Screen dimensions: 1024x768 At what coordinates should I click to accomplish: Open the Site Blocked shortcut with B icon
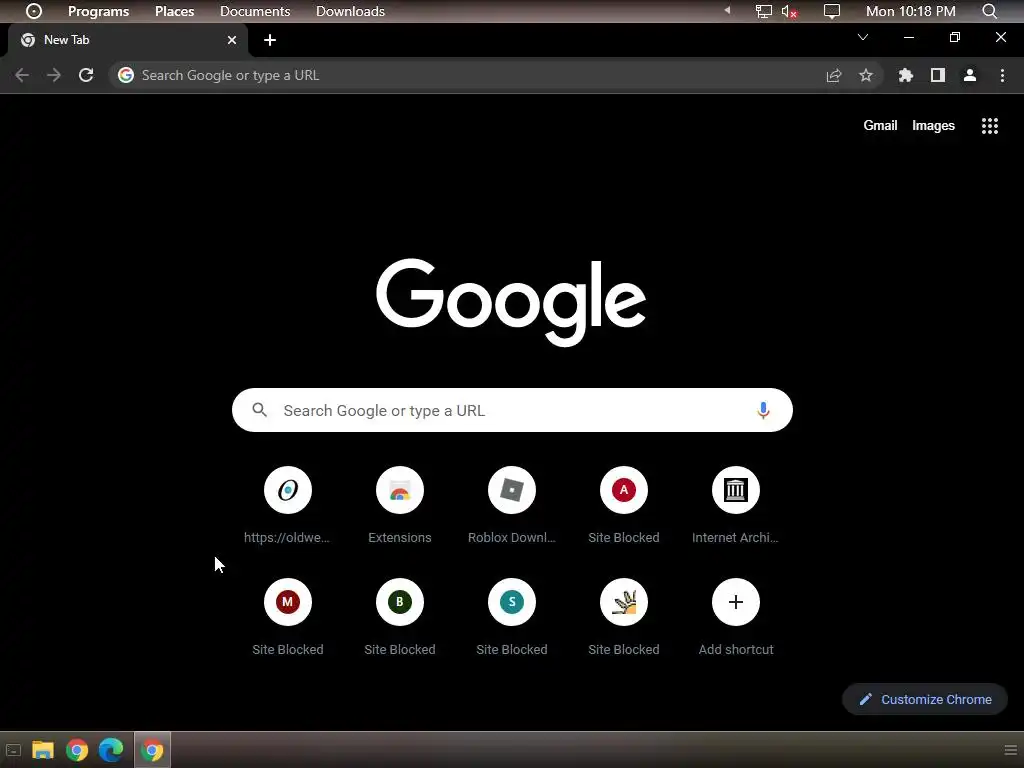[x=400, y=617]
